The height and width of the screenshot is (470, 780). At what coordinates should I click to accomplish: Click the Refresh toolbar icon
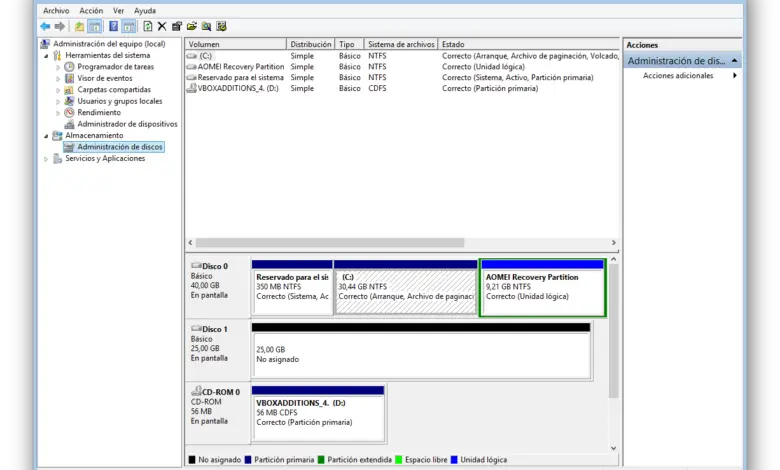tap(148, 26)
